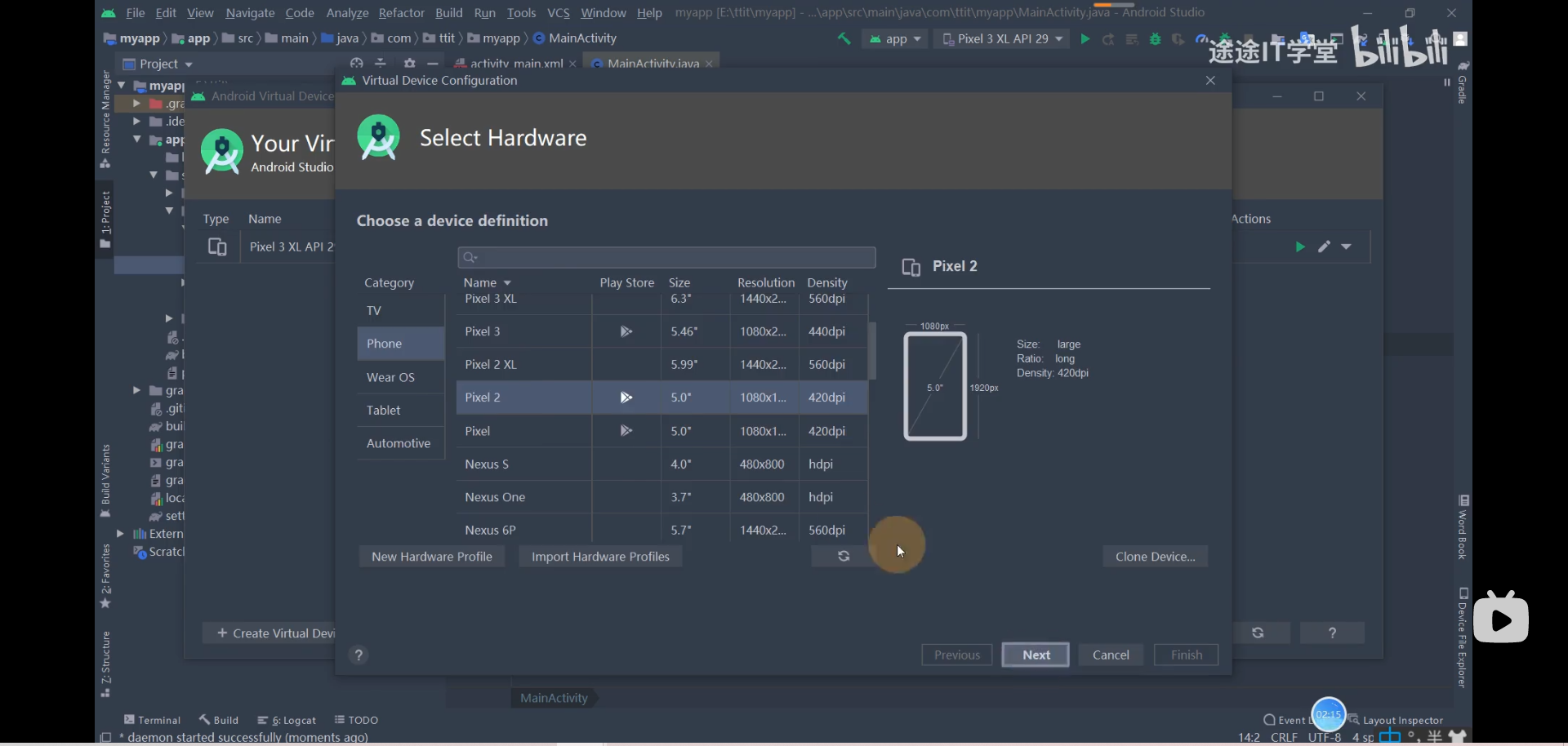The height and width of the screenshot is (746, 1568).
Task: Open the Layout Inspector
Action: pos(1396,720)
